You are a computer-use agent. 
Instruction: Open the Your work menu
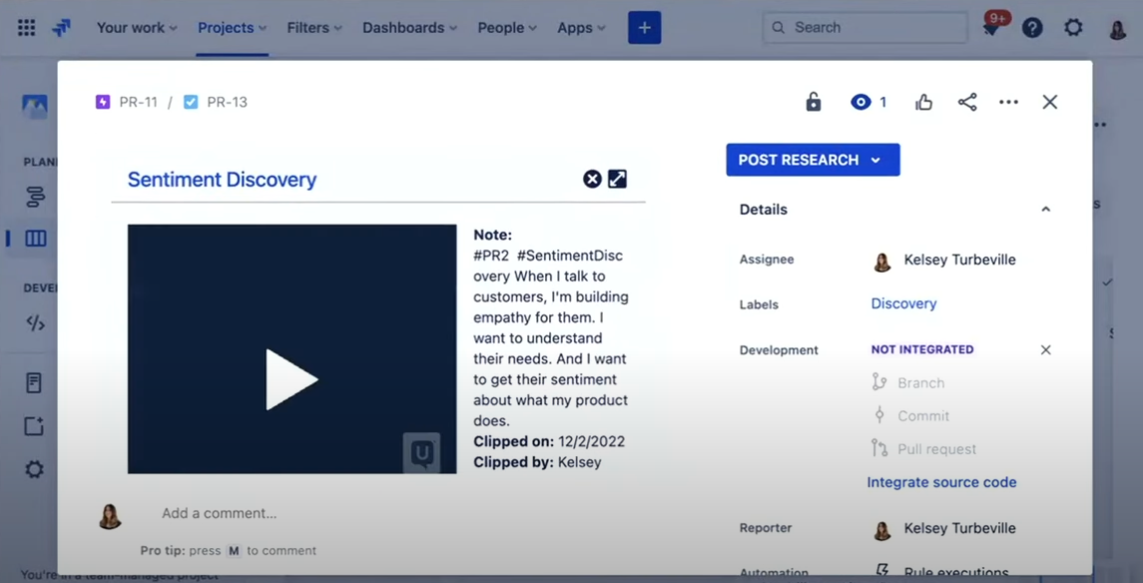[136, 28]
